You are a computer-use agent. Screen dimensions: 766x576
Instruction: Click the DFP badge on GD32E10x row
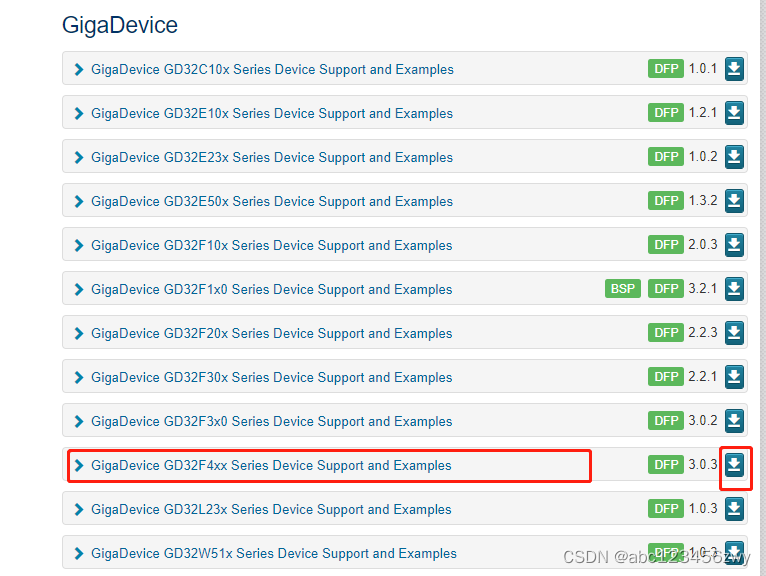coord(666,113)
